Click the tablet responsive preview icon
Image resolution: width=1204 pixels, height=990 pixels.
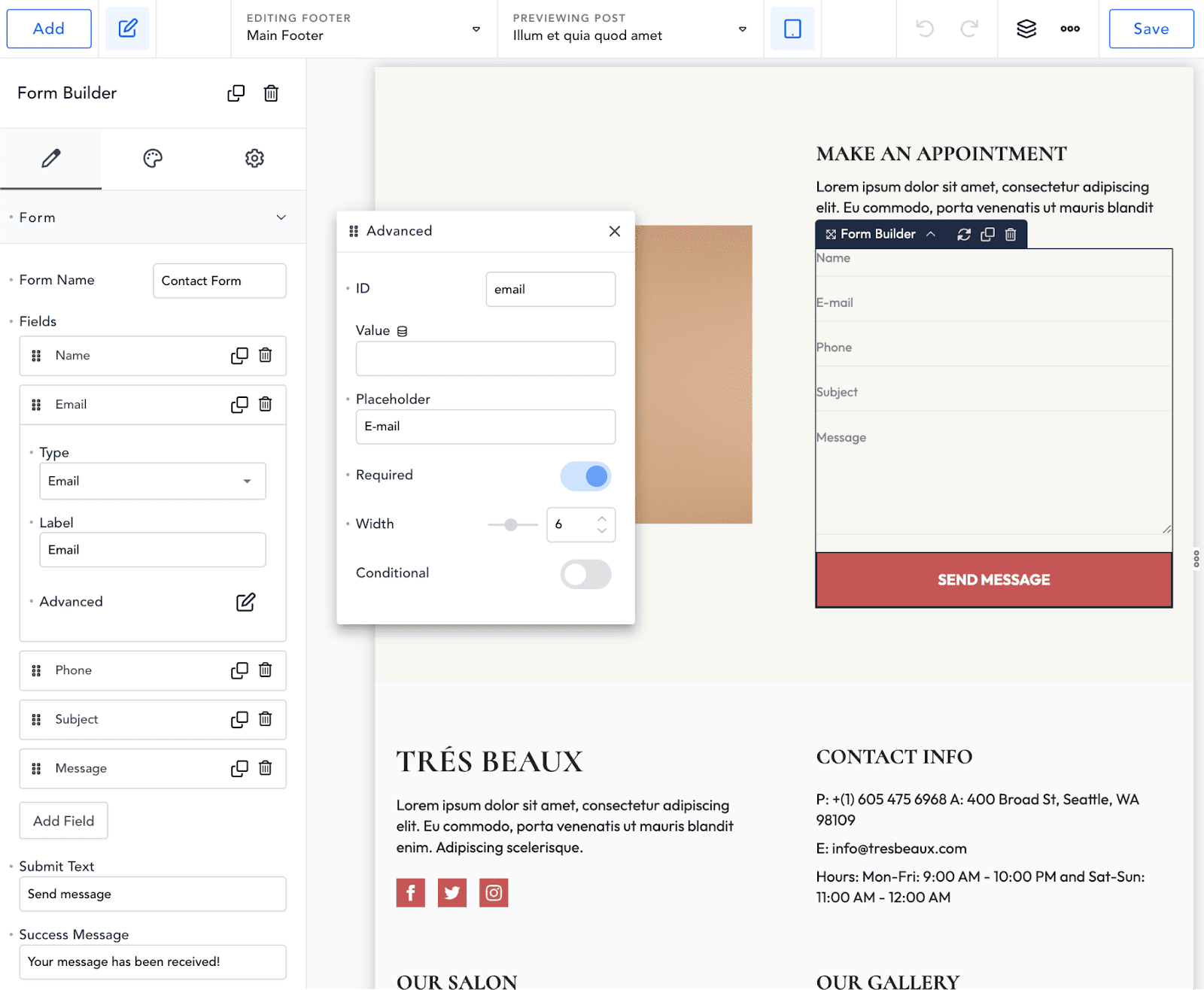[792, 29]
